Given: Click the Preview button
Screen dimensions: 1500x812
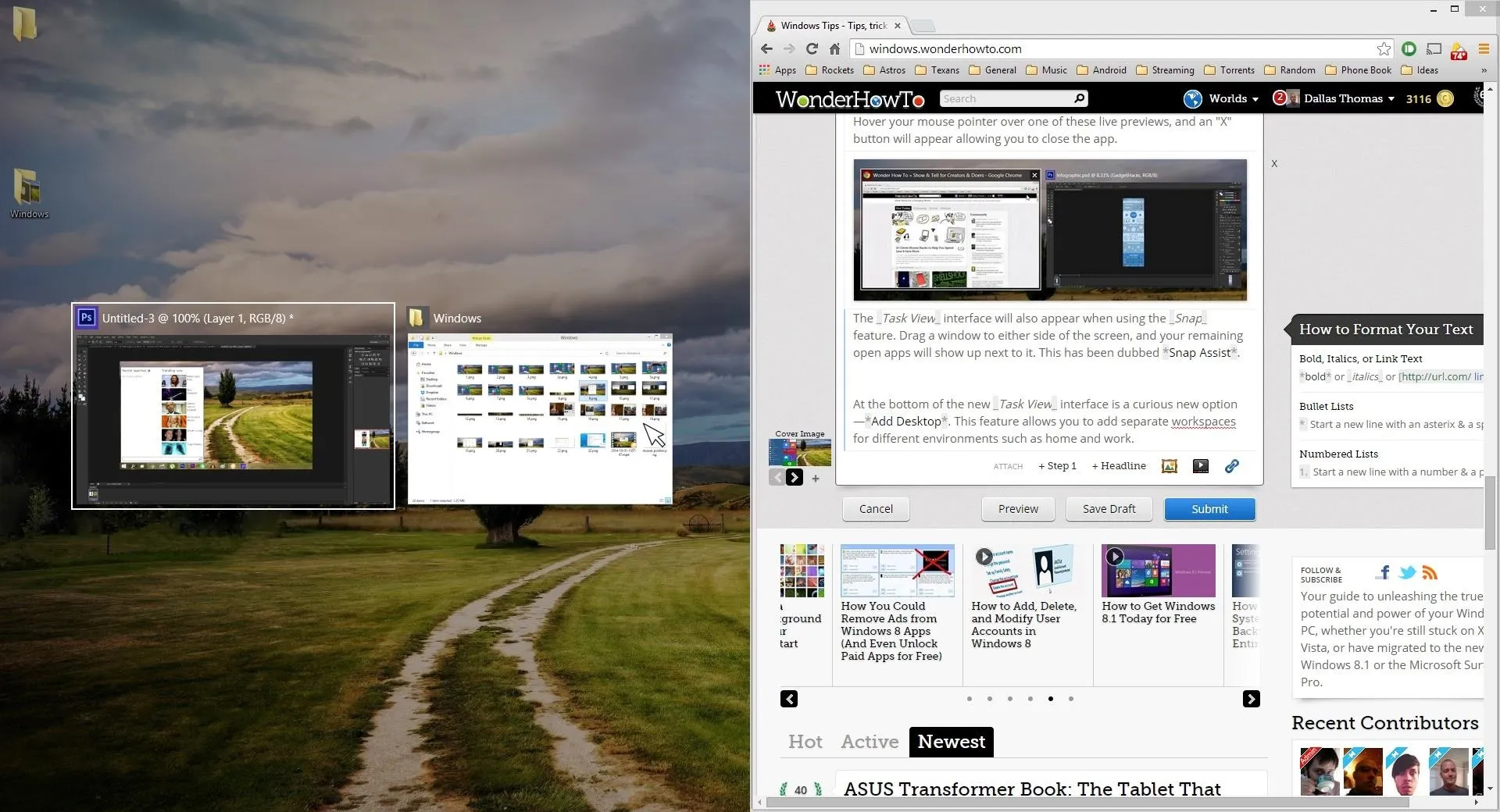Looking at the screenshot, I should pos(1018,509).
